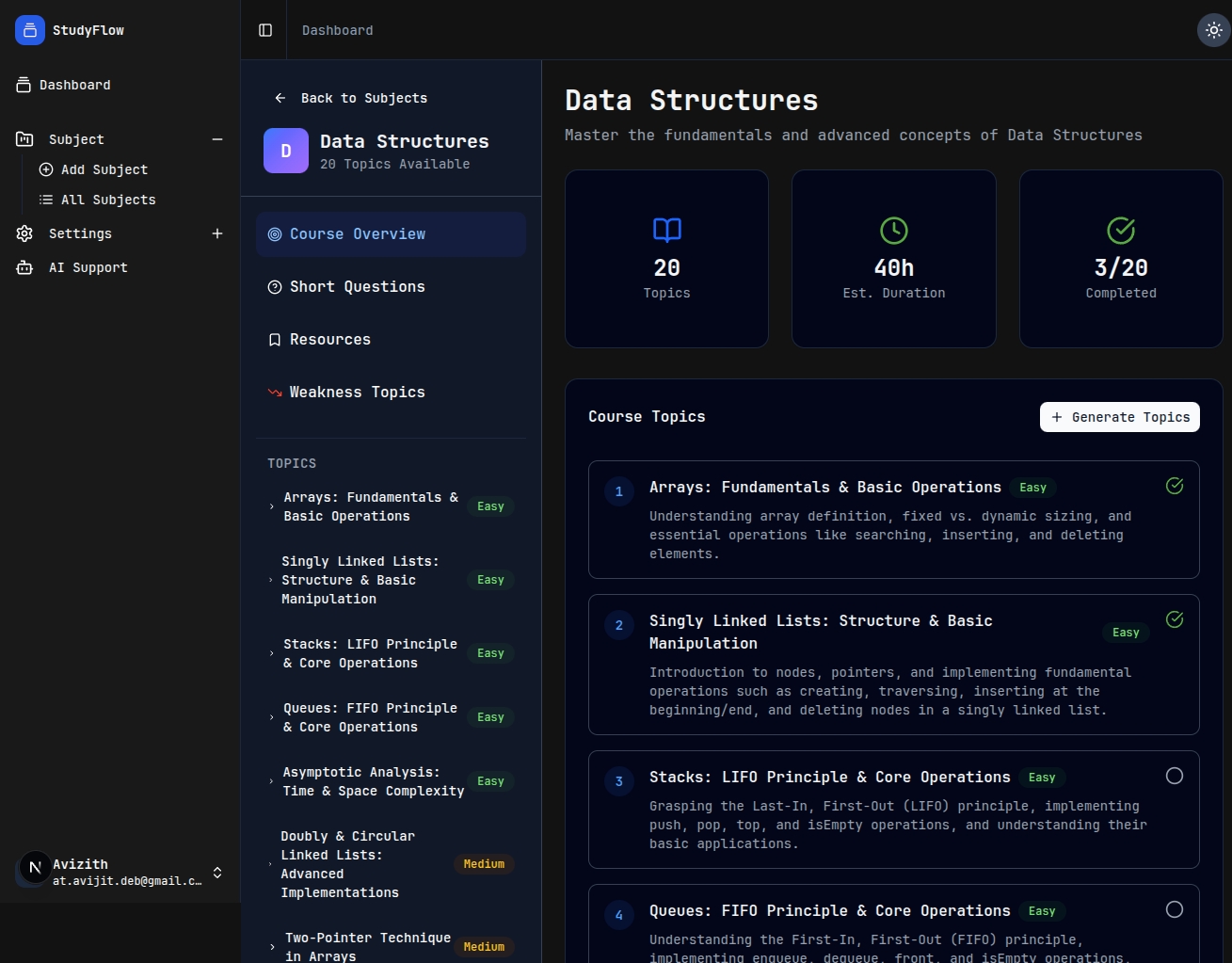Viewport: 1232px width, 963px height.
Task: Open the Short Questions tab
Action: tap(391, 287)
